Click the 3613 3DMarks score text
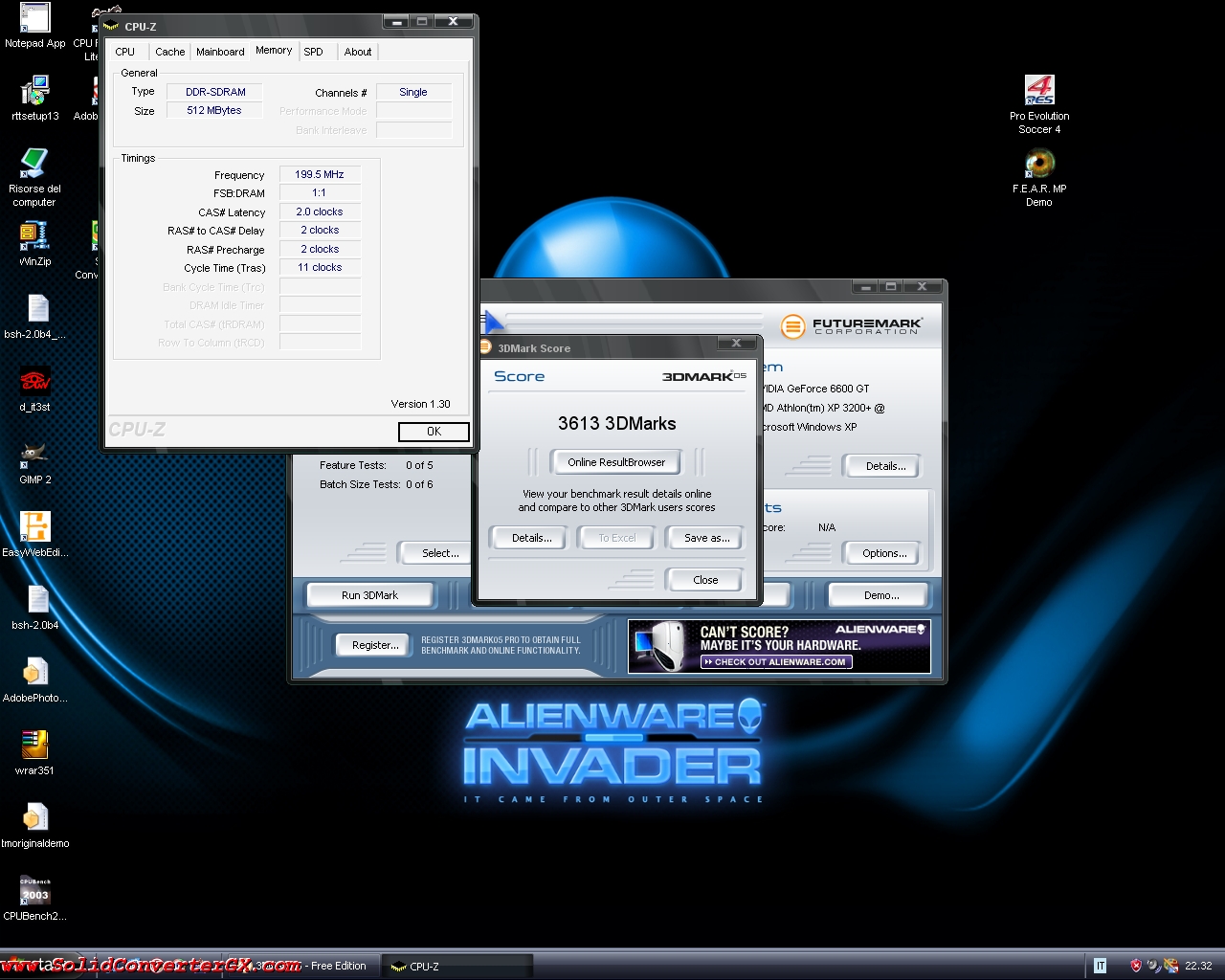The height and width of the screenshot is (980, 1225). pyautogui.click(x=617, y=423)
